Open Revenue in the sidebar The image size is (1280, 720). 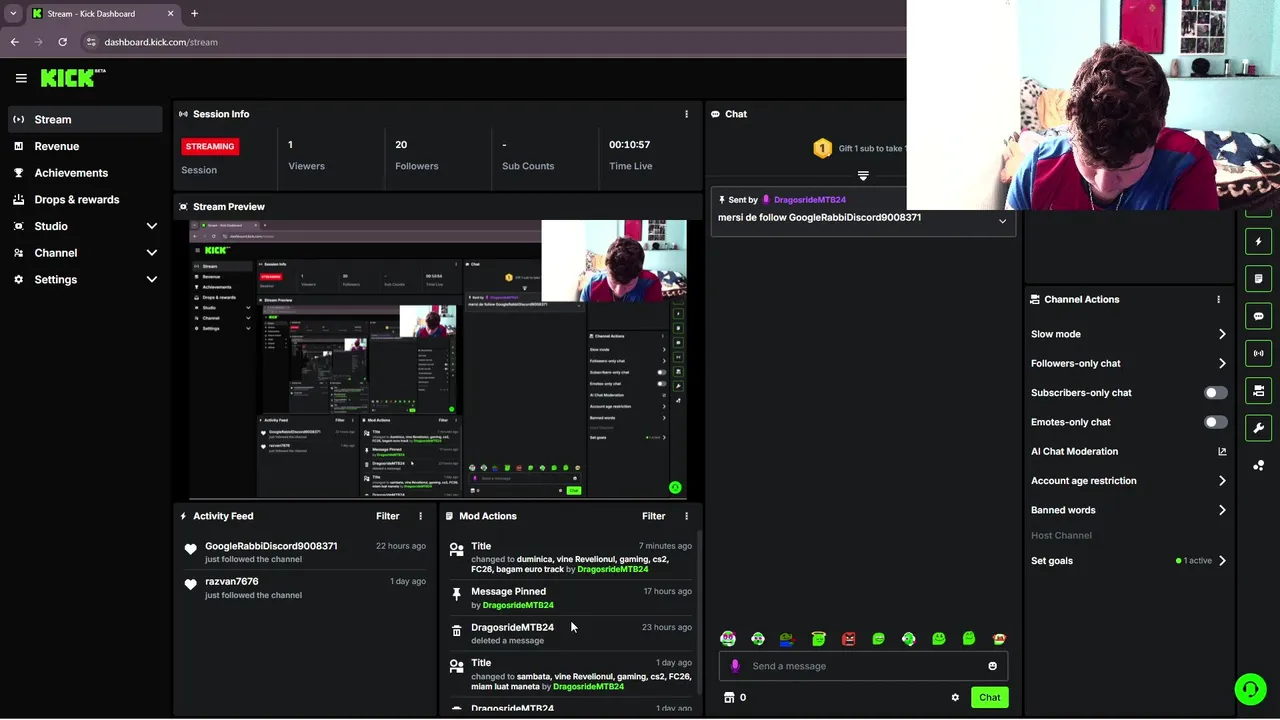click(x=85, y=146)
